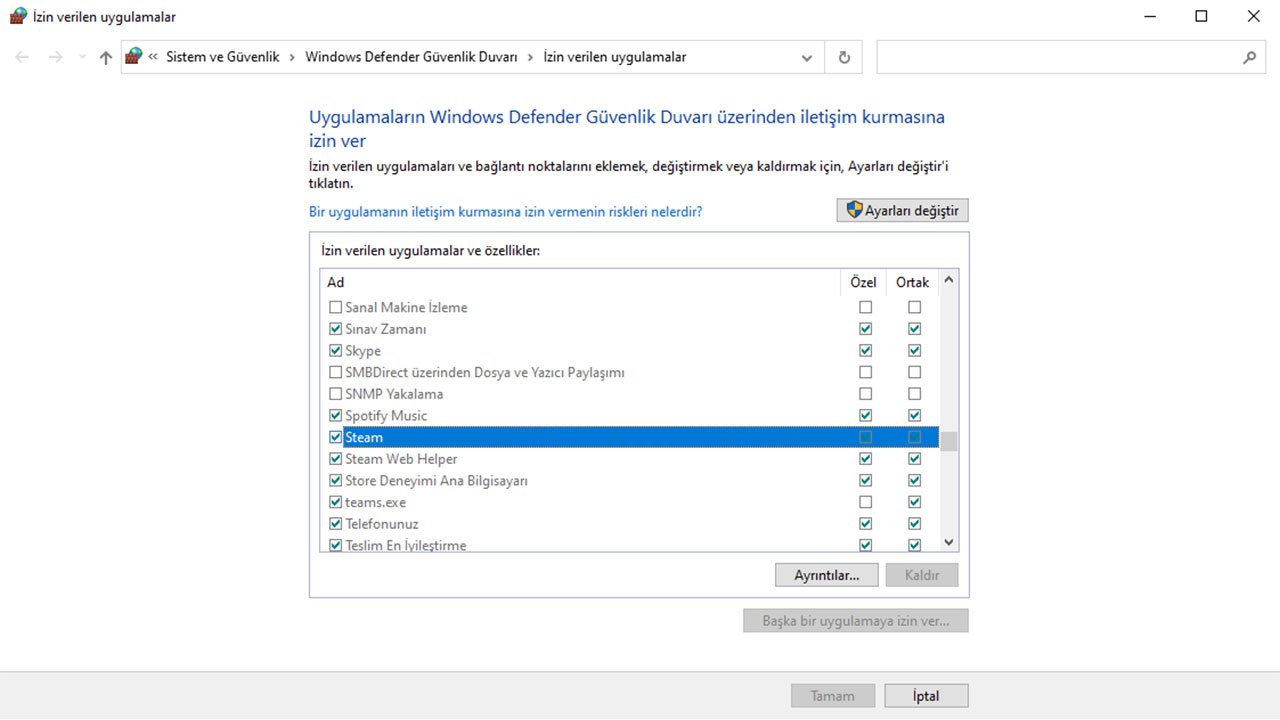Toggle SNMP Yakalama checkbox
The height and width of the screenshot is (720, 1280).
(336, 394)
